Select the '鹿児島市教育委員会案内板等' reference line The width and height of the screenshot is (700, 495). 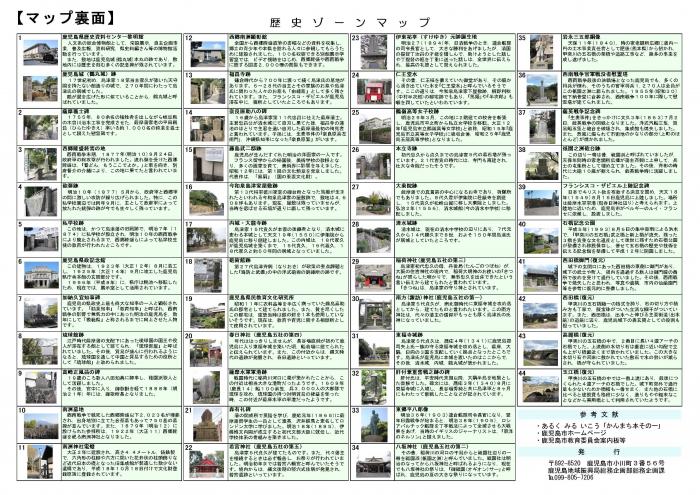[581, 440]
